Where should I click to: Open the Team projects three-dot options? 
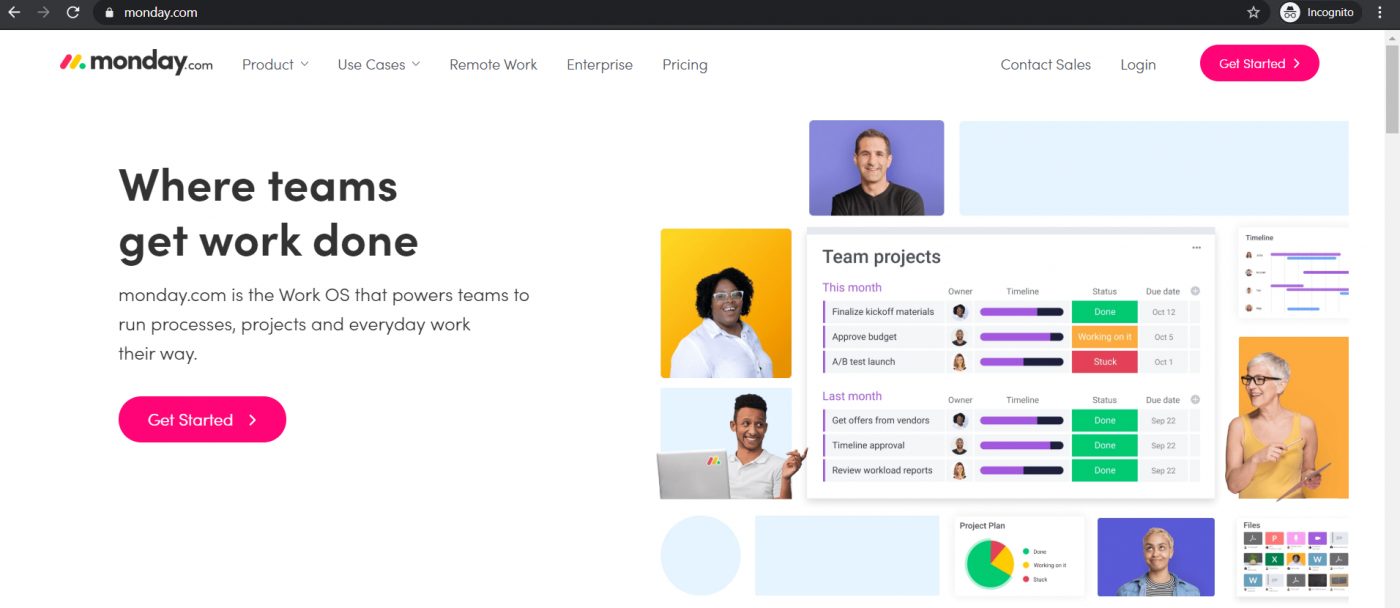[1196, 248]
